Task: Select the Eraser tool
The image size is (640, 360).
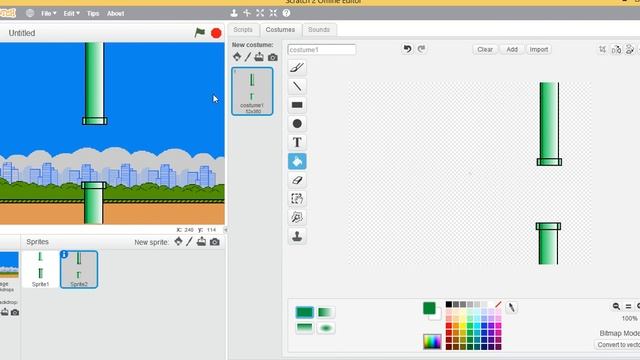Action: [297, 180]
